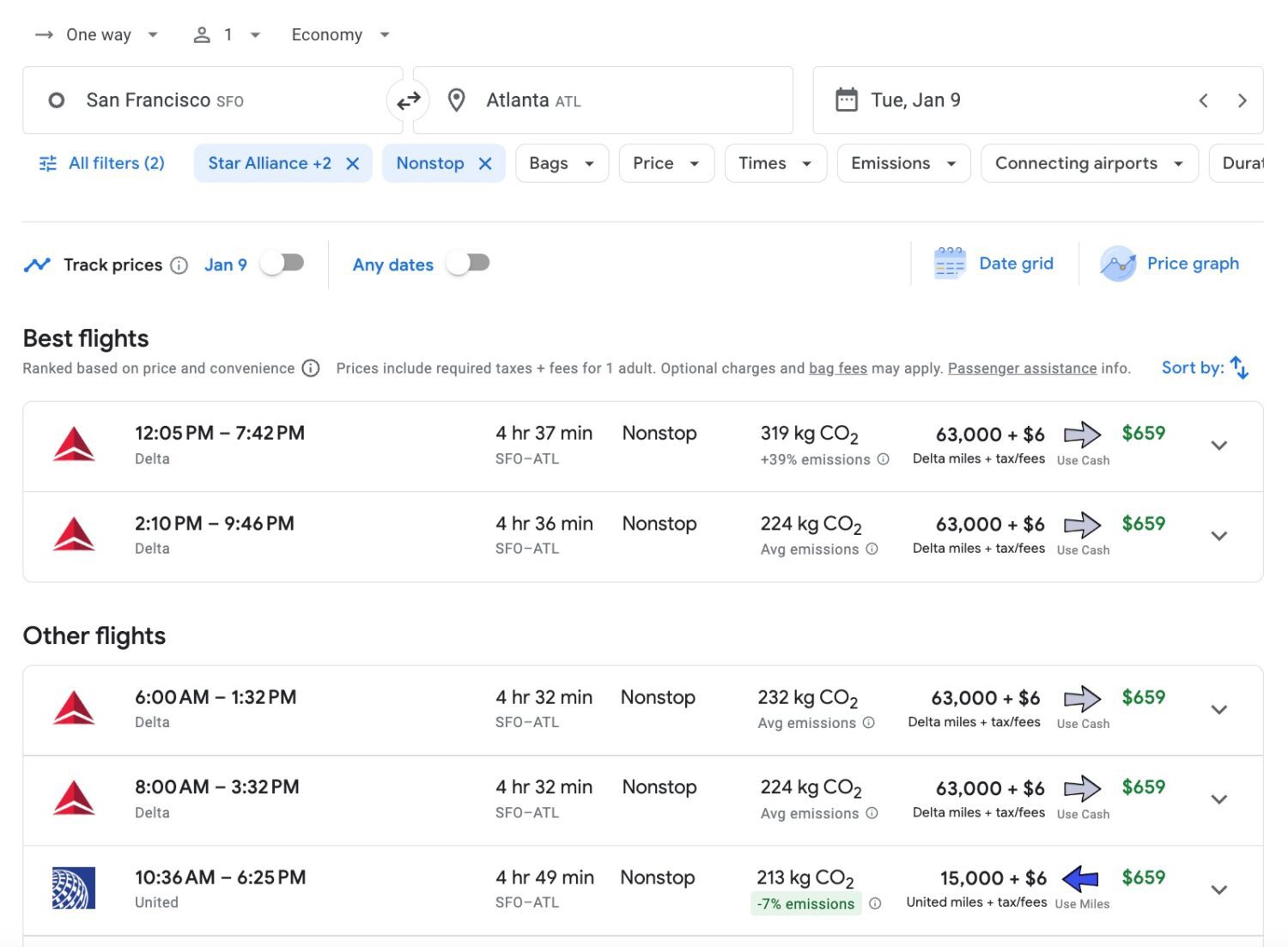The image size is (1288, 947).
Task: Swap origin and destination airports
Action: 408,100
